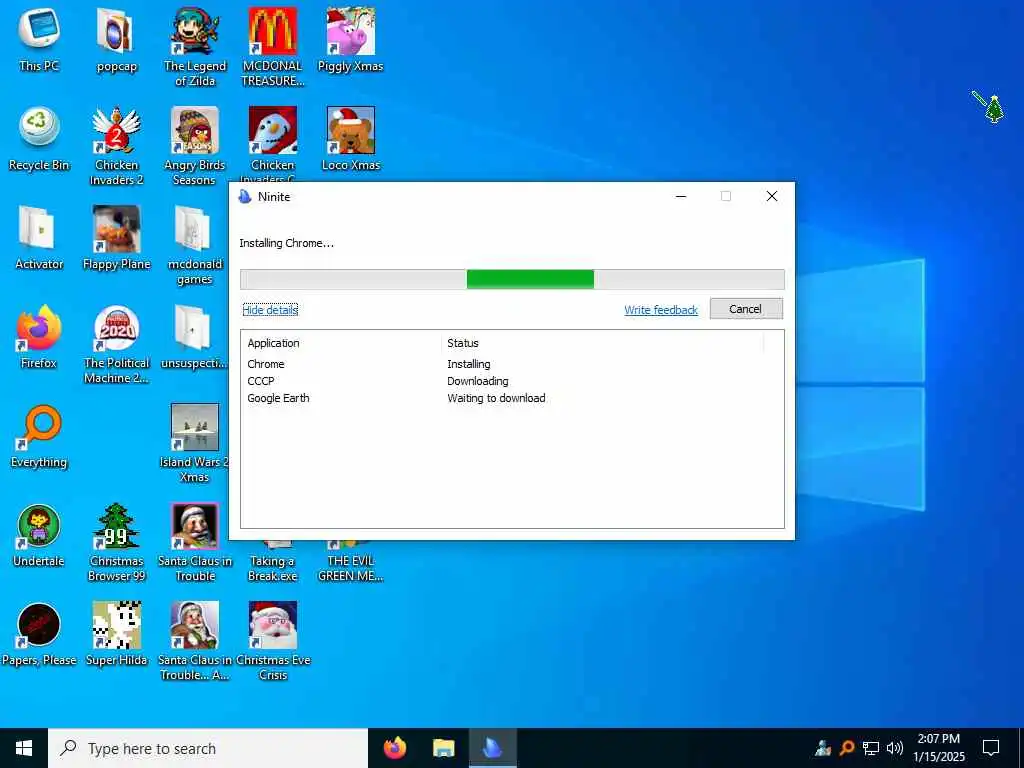This screenshot has height=768, width=1024.
Task: Click the Downloading status for CCCP
Action: point(477,381)
